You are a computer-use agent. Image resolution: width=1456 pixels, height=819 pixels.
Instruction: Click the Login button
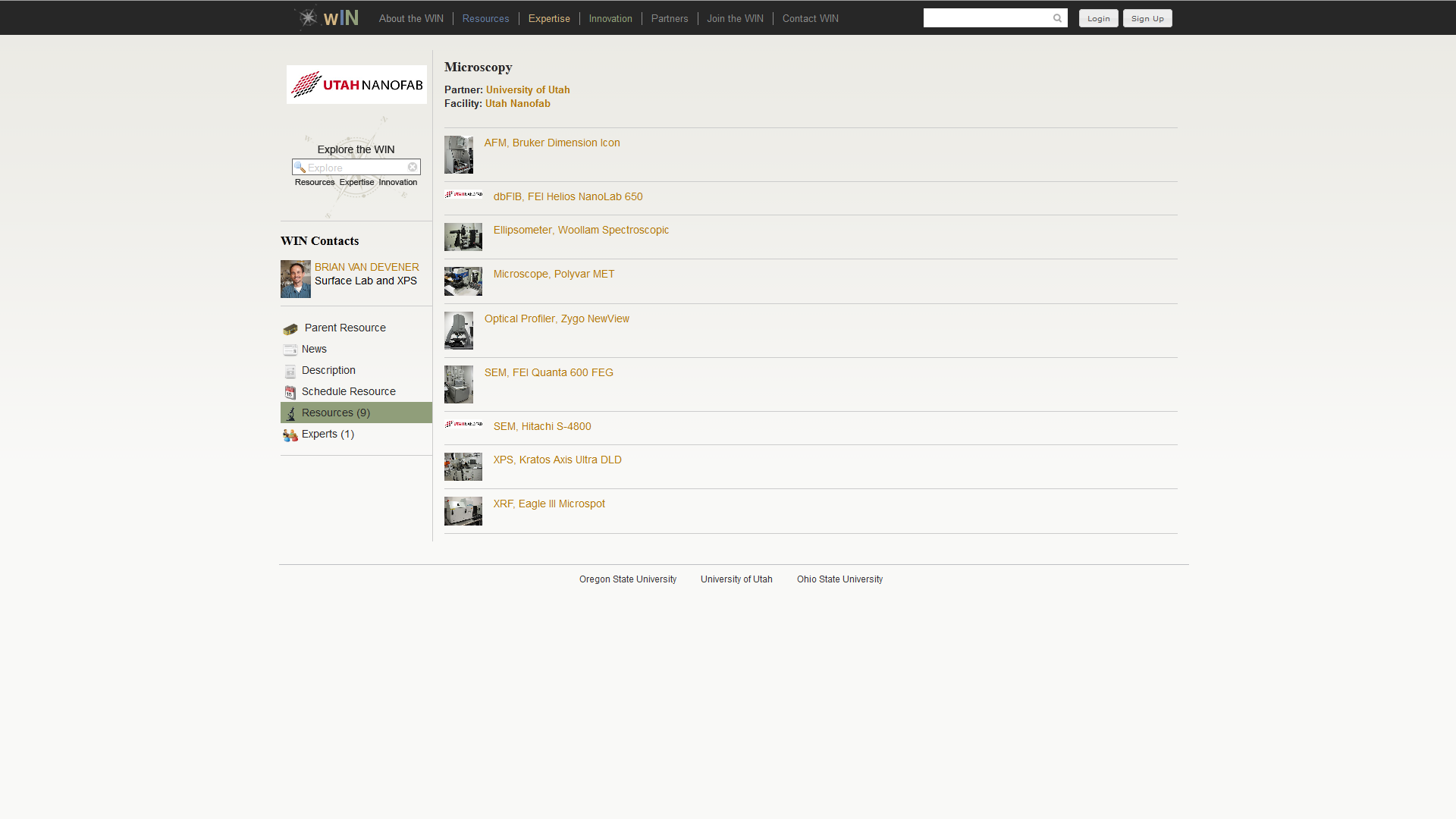pos(1098,18)
